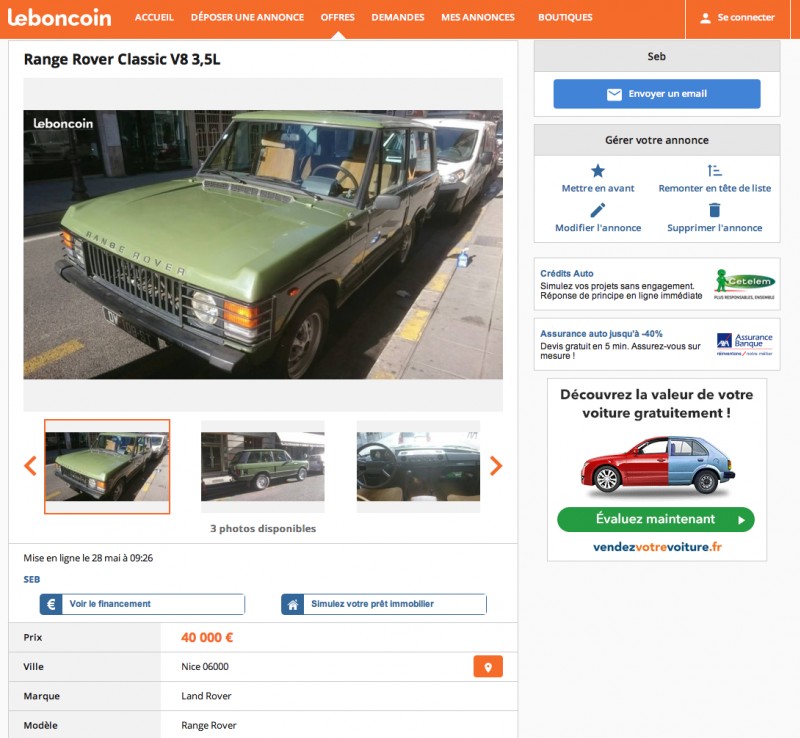Open MES ANNONCES section
800x738 pixels.
tap(478, 17)
